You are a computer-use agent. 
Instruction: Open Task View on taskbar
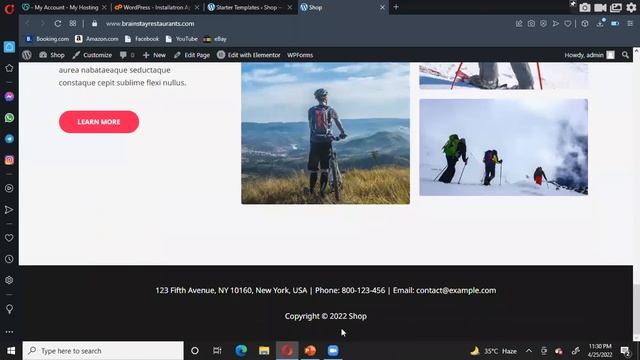tap(217, 351)
